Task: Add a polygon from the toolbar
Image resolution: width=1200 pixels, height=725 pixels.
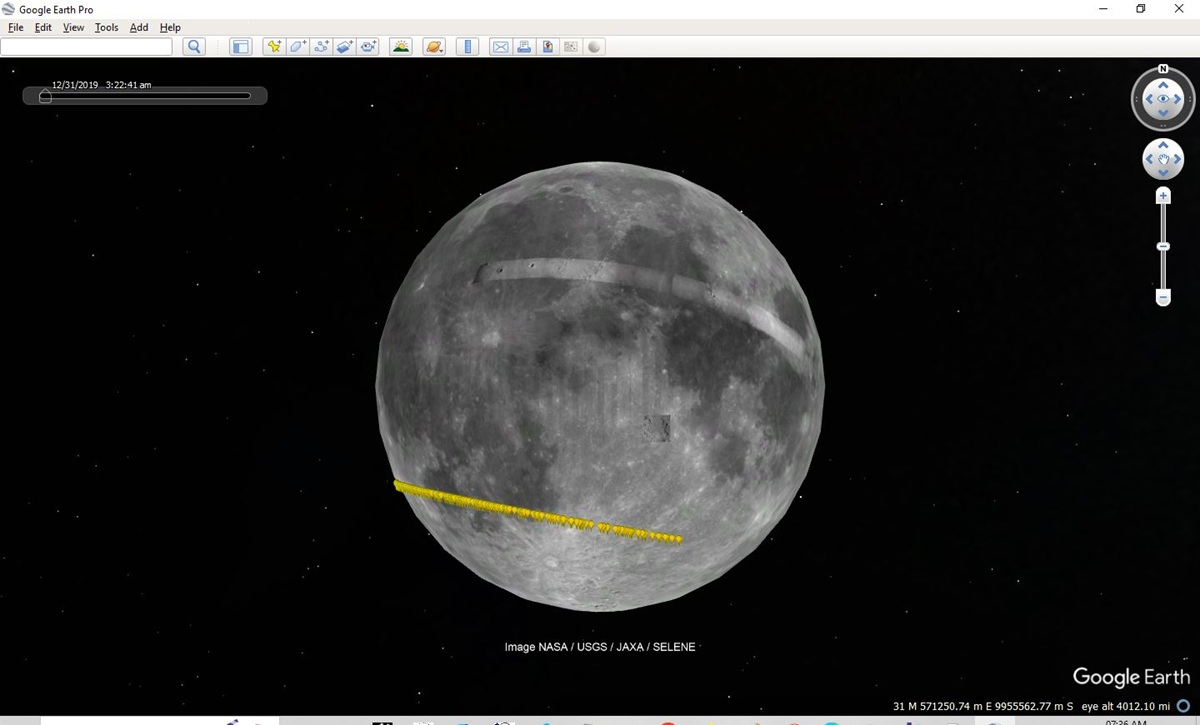Action: tap(298, 46)
